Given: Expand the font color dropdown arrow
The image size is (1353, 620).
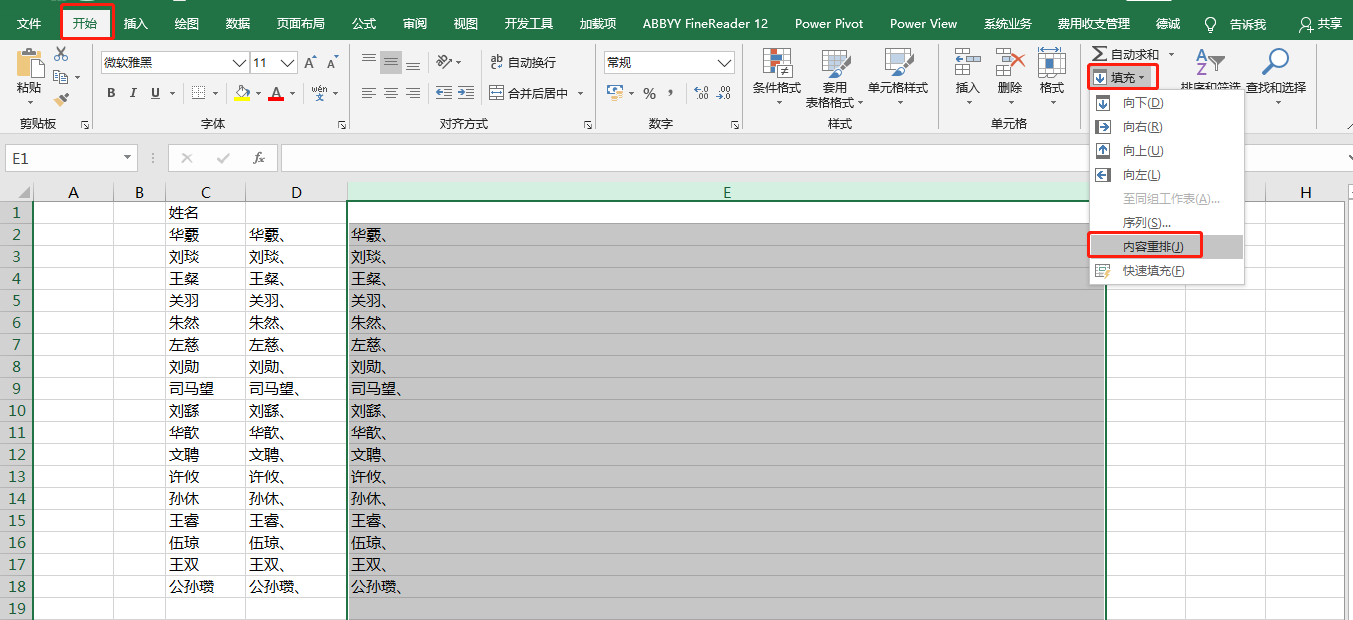Looking at the screenshot, I should click(x=290, y=93).
